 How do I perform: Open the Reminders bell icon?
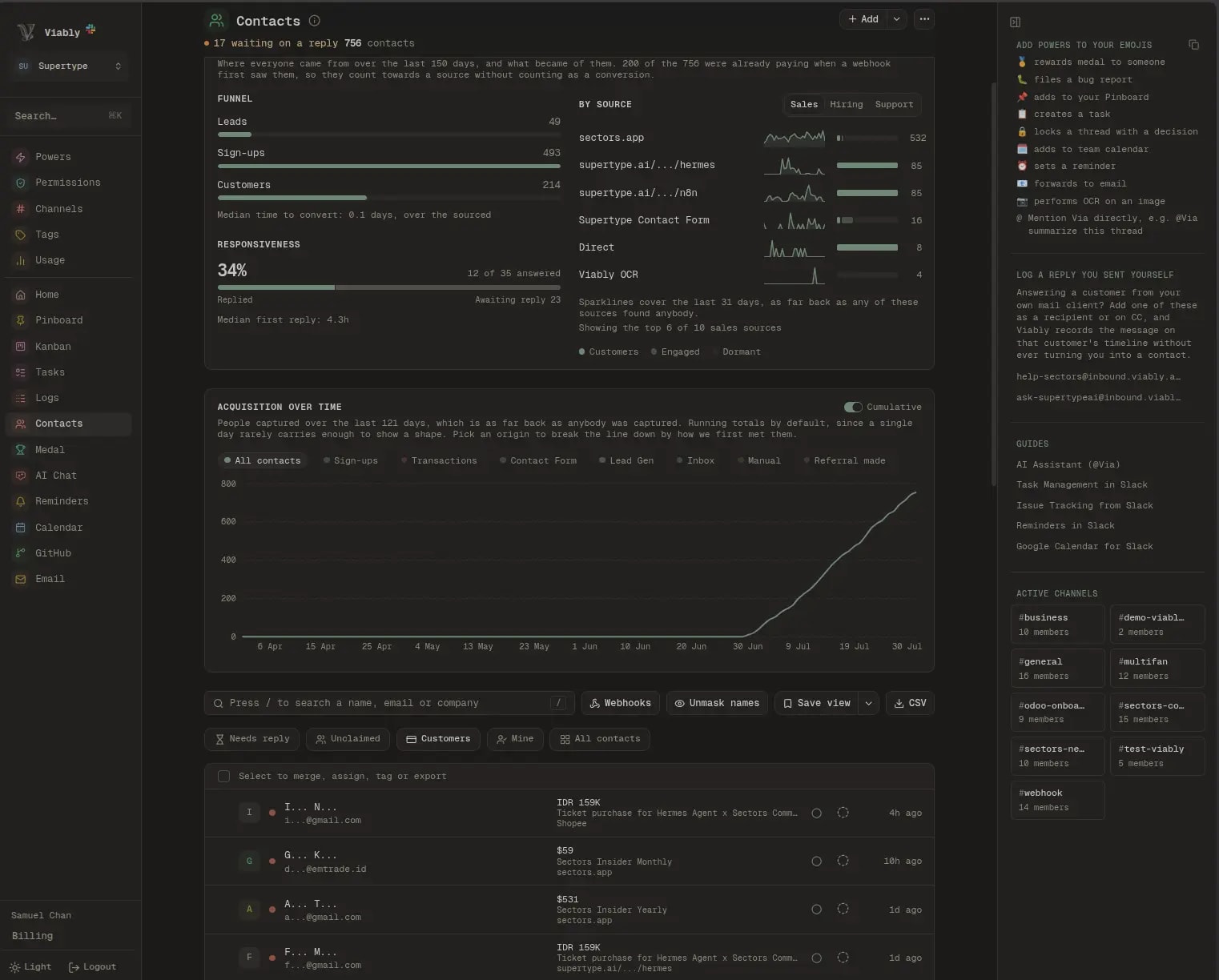pyautogui.click(x=21, y=501)
